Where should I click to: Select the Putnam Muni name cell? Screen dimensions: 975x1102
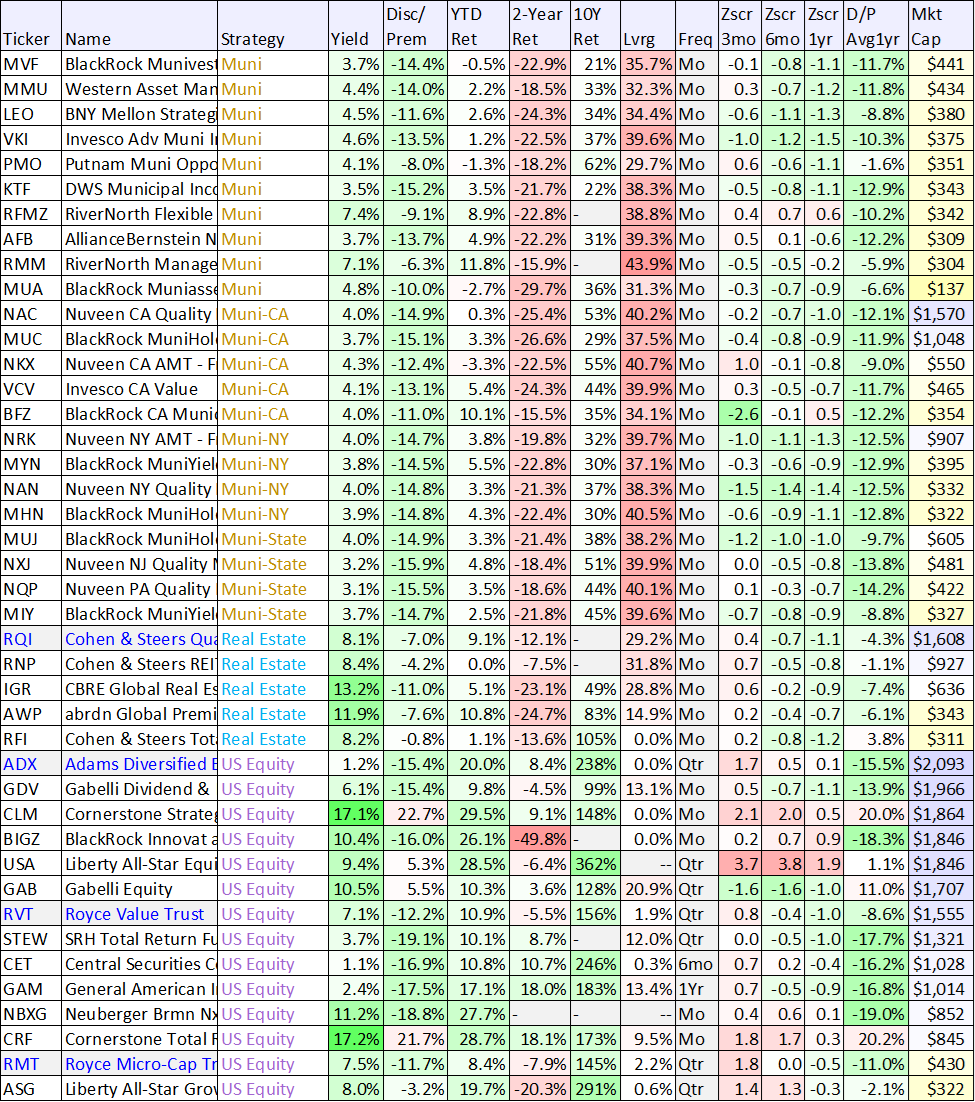[139, 164]
